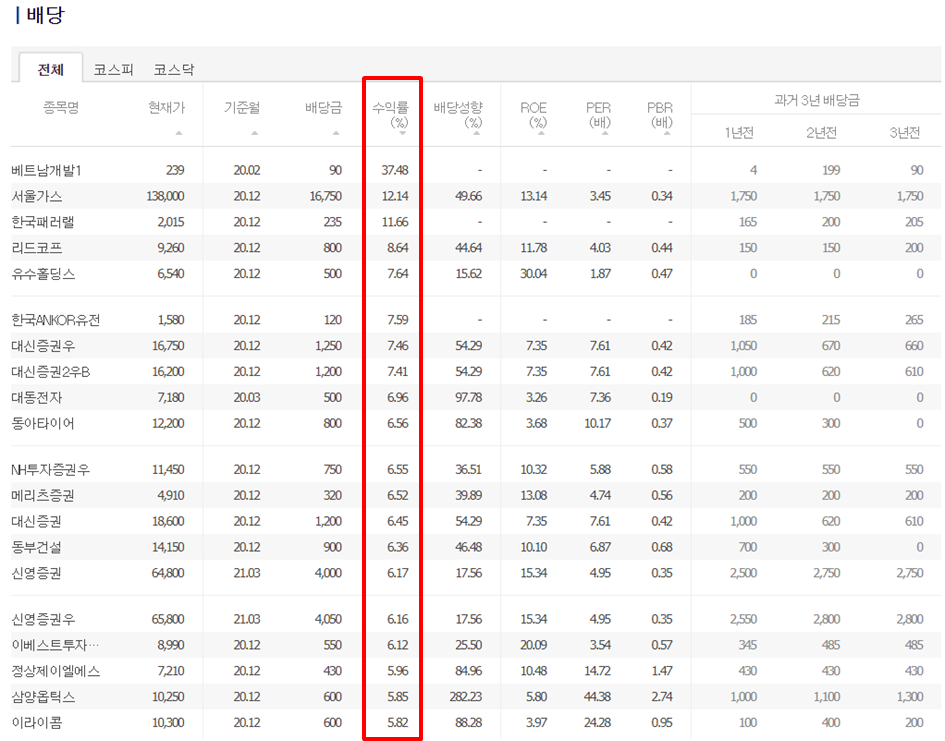This screenshot has width=945, height=741.
Task: Switch to the 전체 tab
Action: pos(51,69)
